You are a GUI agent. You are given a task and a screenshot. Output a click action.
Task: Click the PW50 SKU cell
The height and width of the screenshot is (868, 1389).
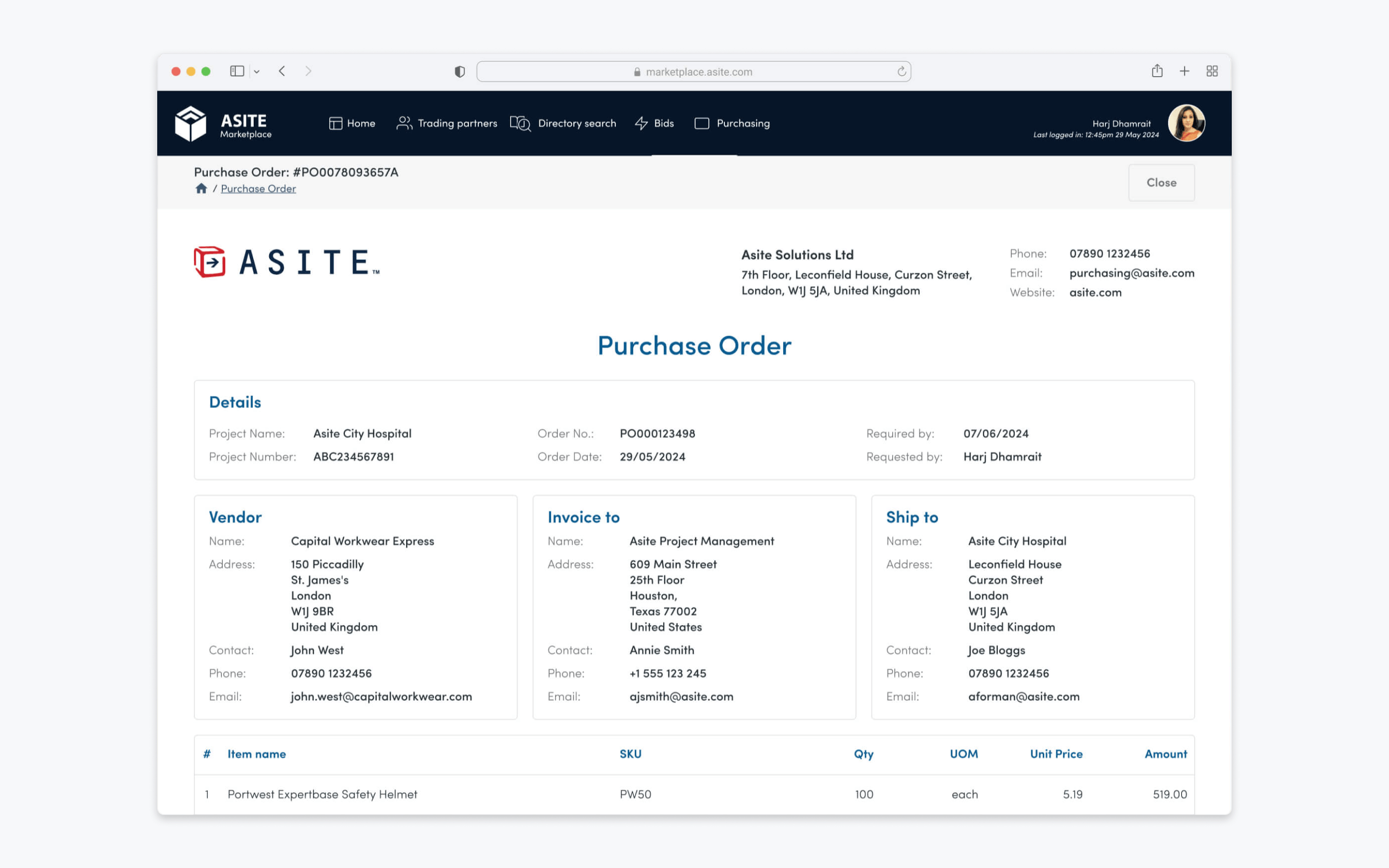[x=635, y=795]
